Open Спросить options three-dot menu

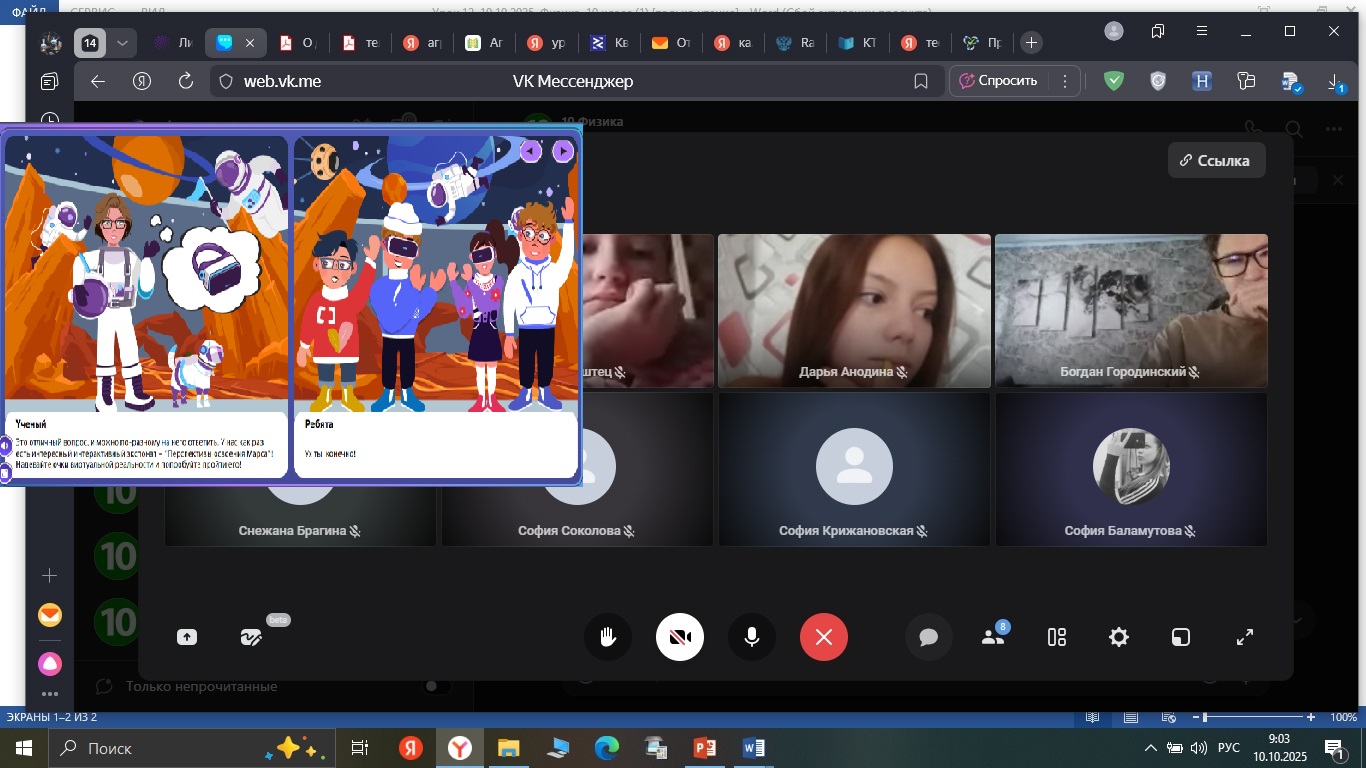coord(1065,81)
